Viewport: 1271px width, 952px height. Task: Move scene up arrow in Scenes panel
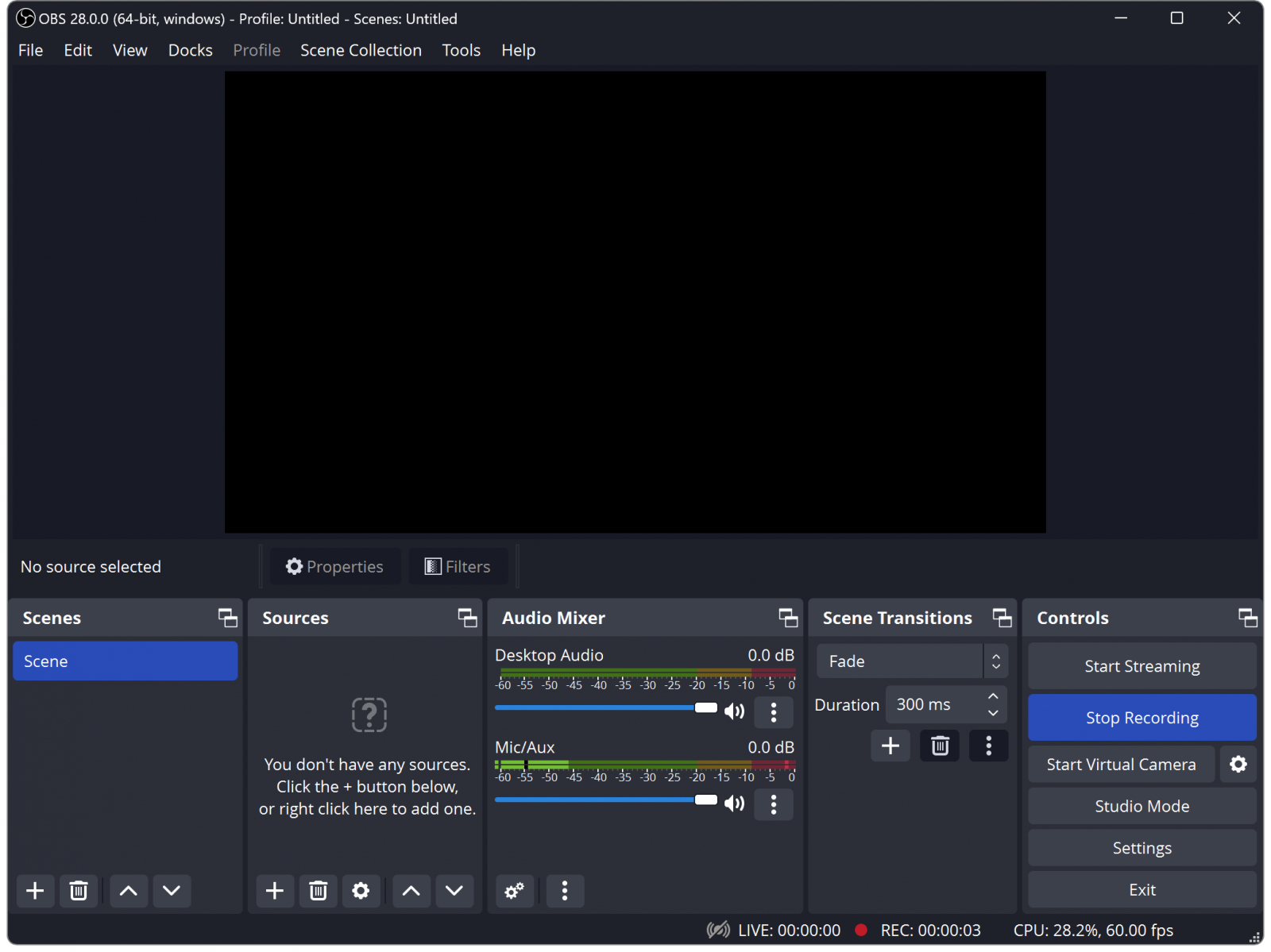pos(129,890)
